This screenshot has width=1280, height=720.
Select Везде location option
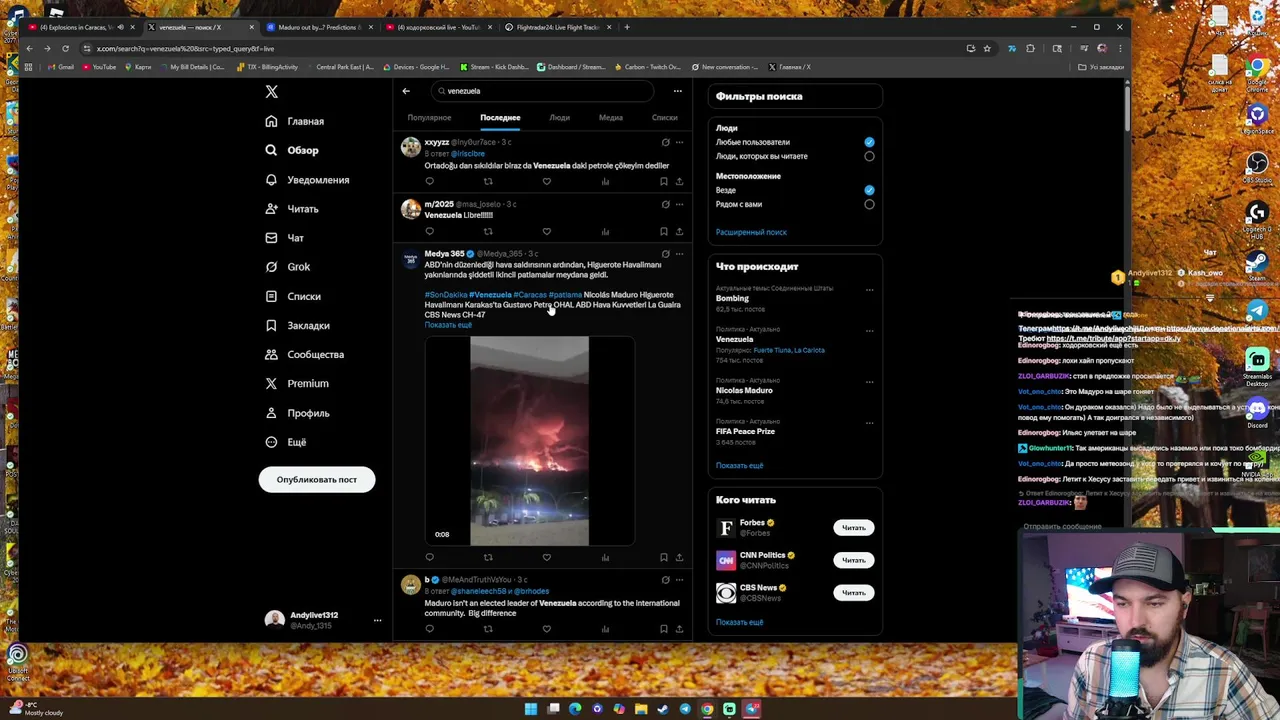point(869,190)
